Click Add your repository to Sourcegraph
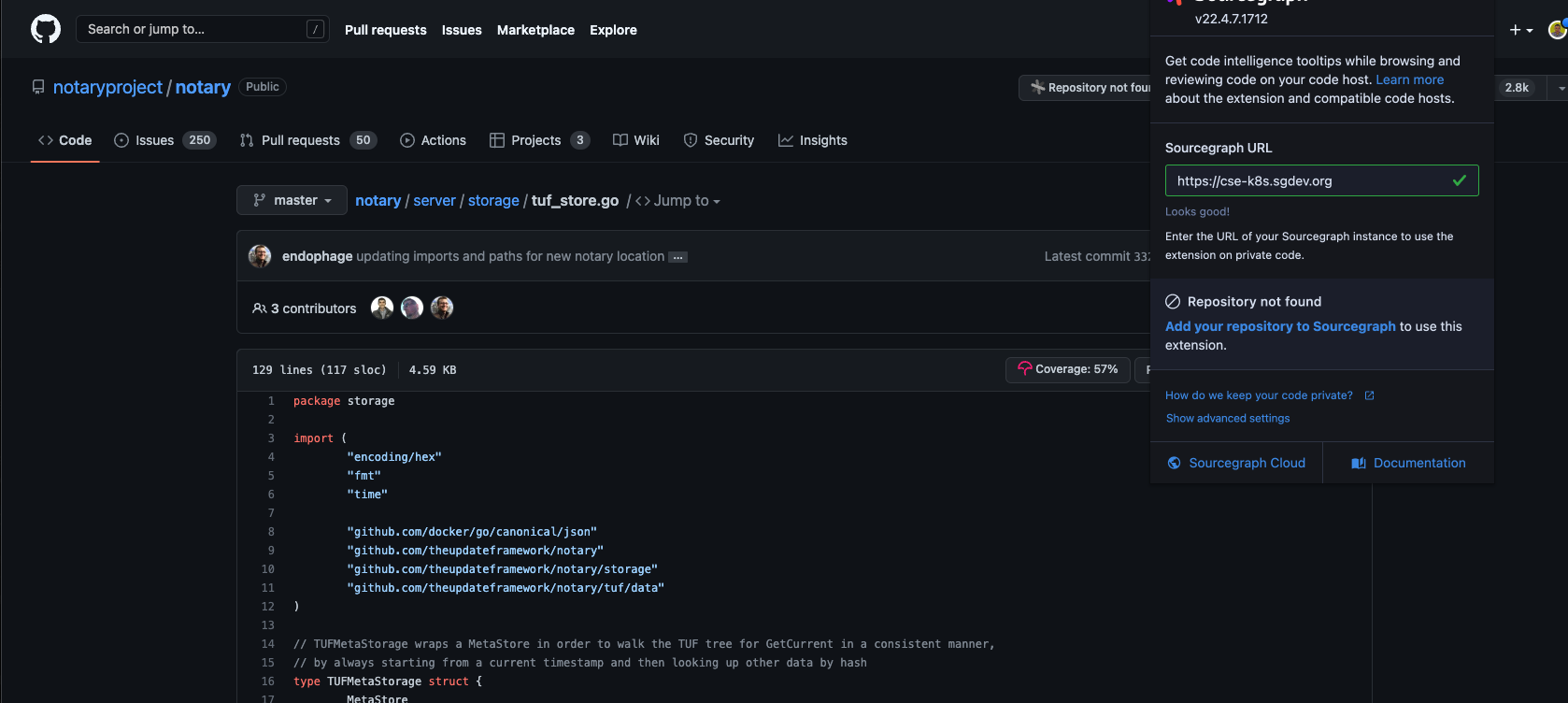This screenshot has width=1568, height=703. 1280,326
